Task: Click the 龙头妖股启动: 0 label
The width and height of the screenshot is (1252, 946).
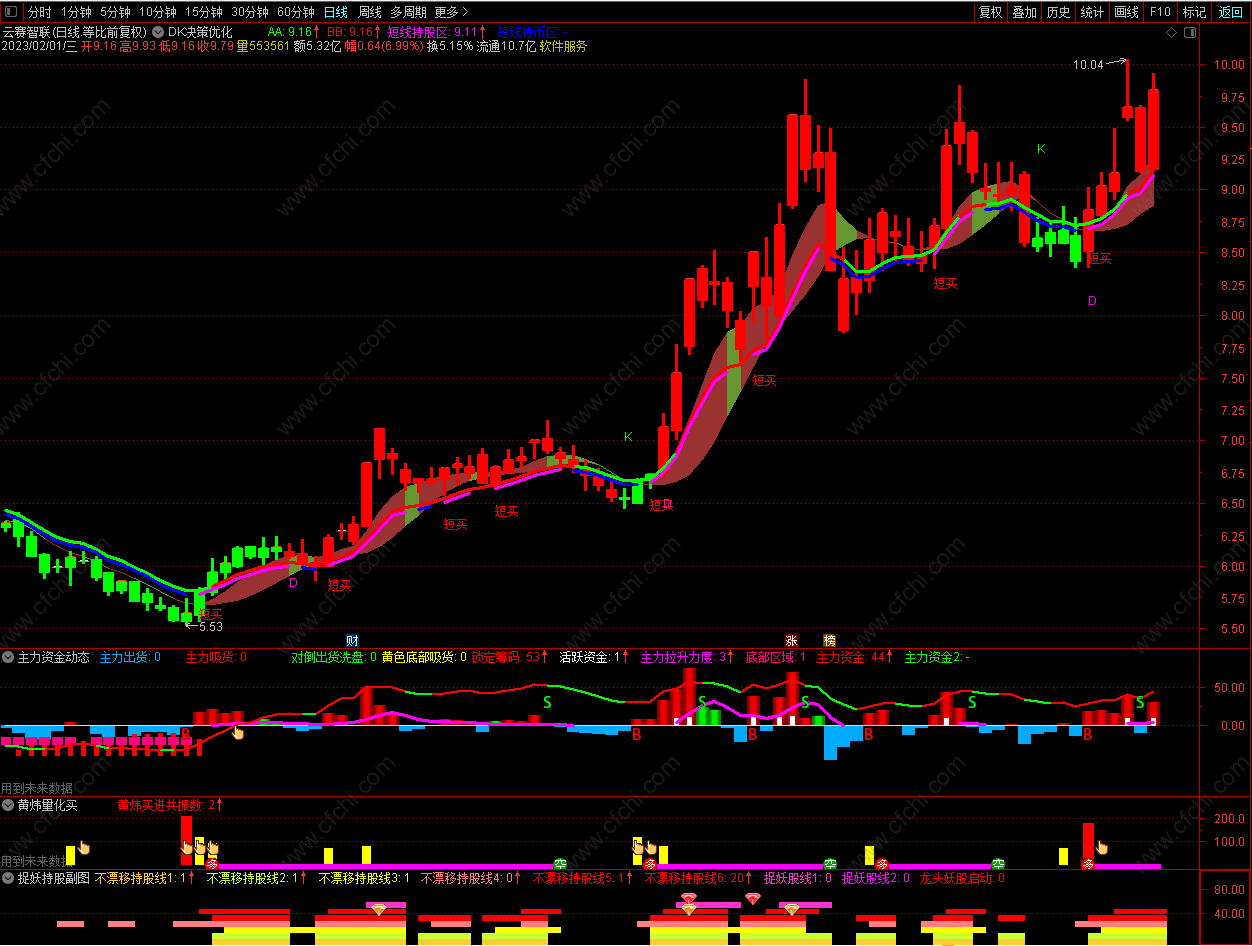Action: (962, 878)
